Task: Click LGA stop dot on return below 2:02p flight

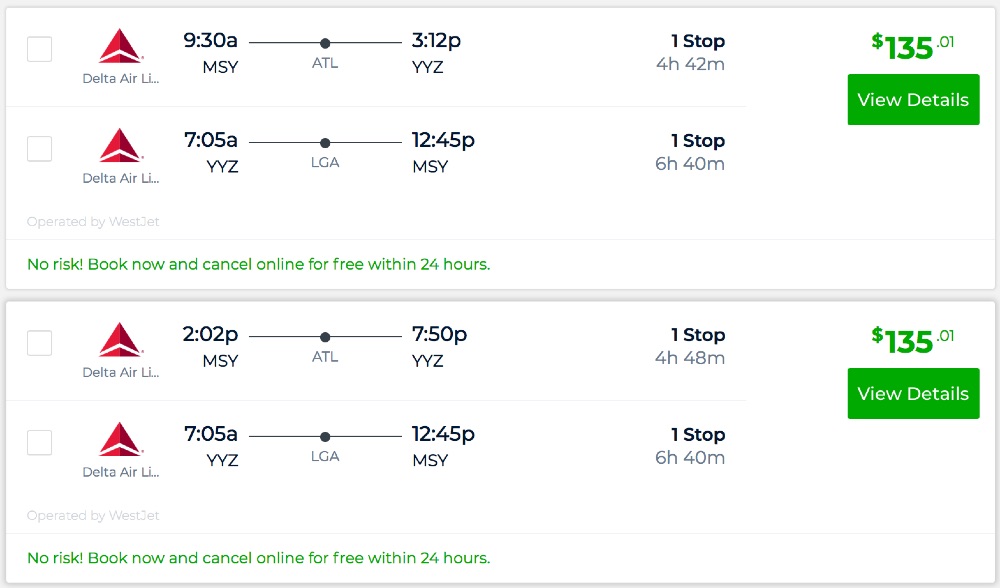Action: point(325,437)
